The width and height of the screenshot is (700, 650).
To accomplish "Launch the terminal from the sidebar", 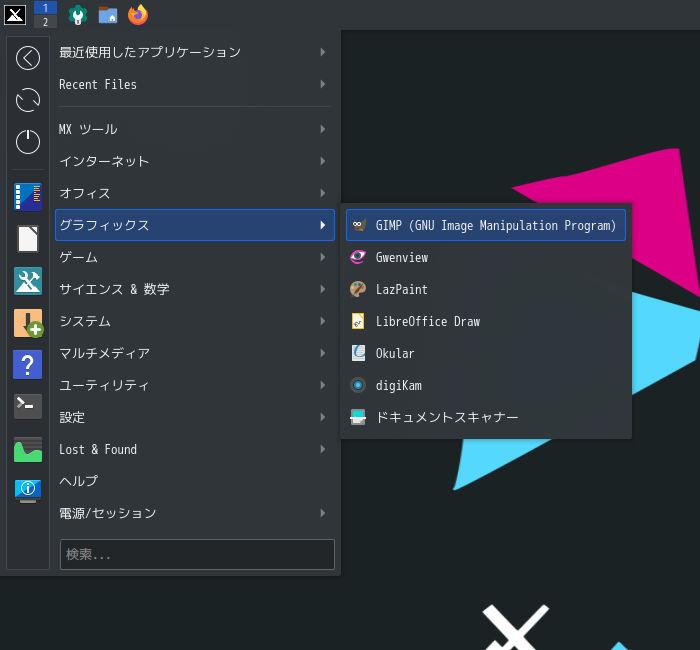I will [x=28, y=406].
